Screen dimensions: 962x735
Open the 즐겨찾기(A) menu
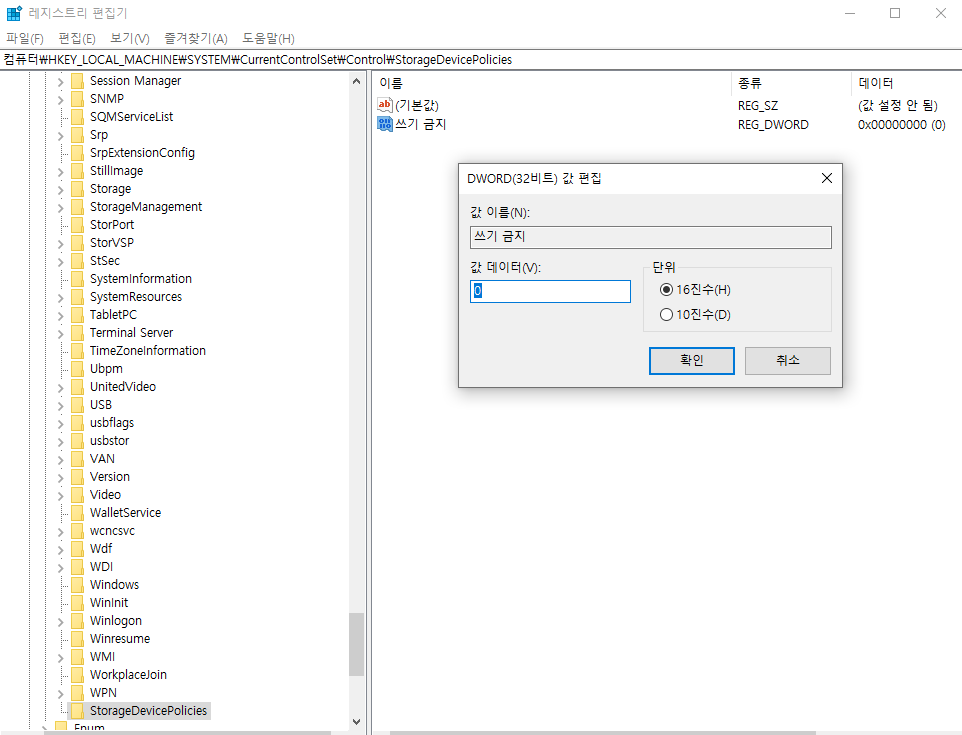pos(196,39)
